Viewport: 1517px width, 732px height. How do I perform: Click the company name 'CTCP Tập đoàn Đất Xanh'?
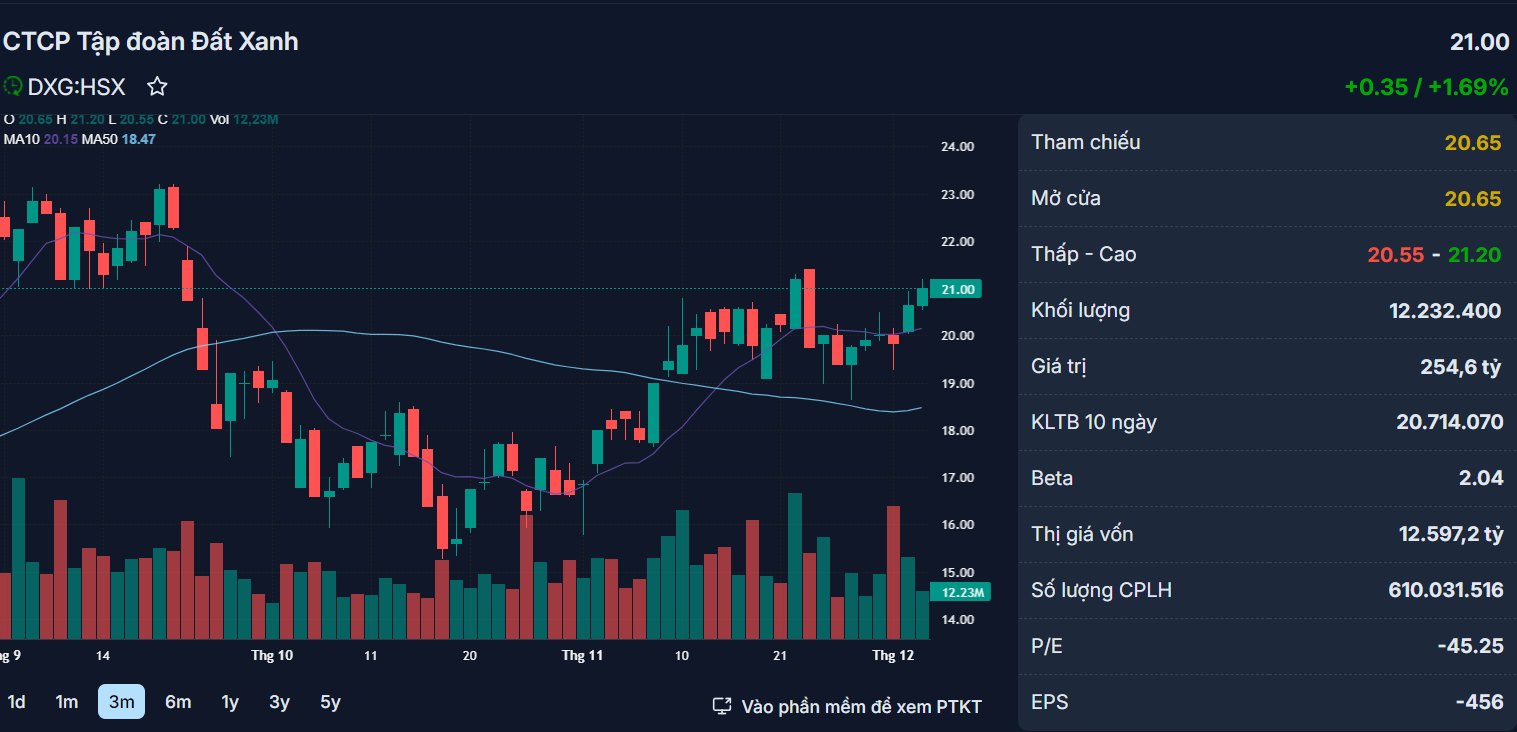[151, 41]
